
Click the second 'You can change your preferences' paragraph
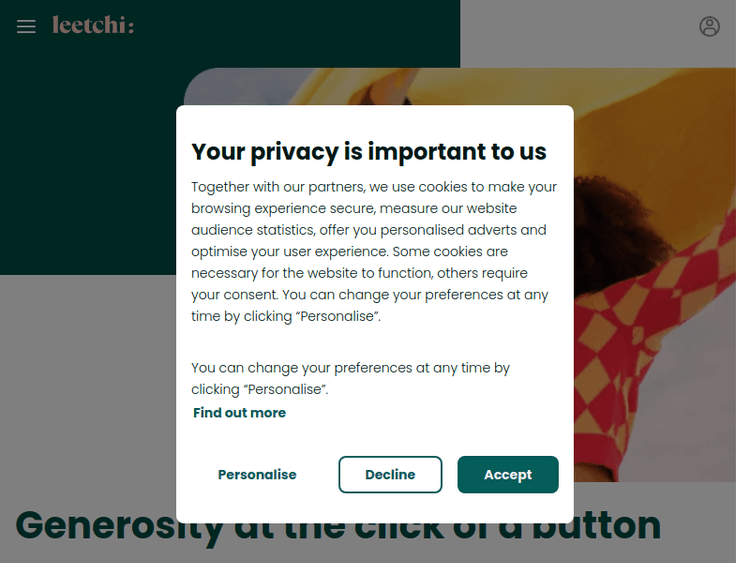coord(350,378)
